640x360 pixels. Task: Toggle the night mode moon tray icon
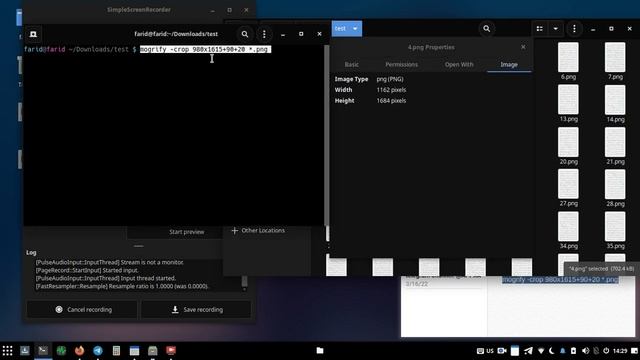[x=551, y=351]
